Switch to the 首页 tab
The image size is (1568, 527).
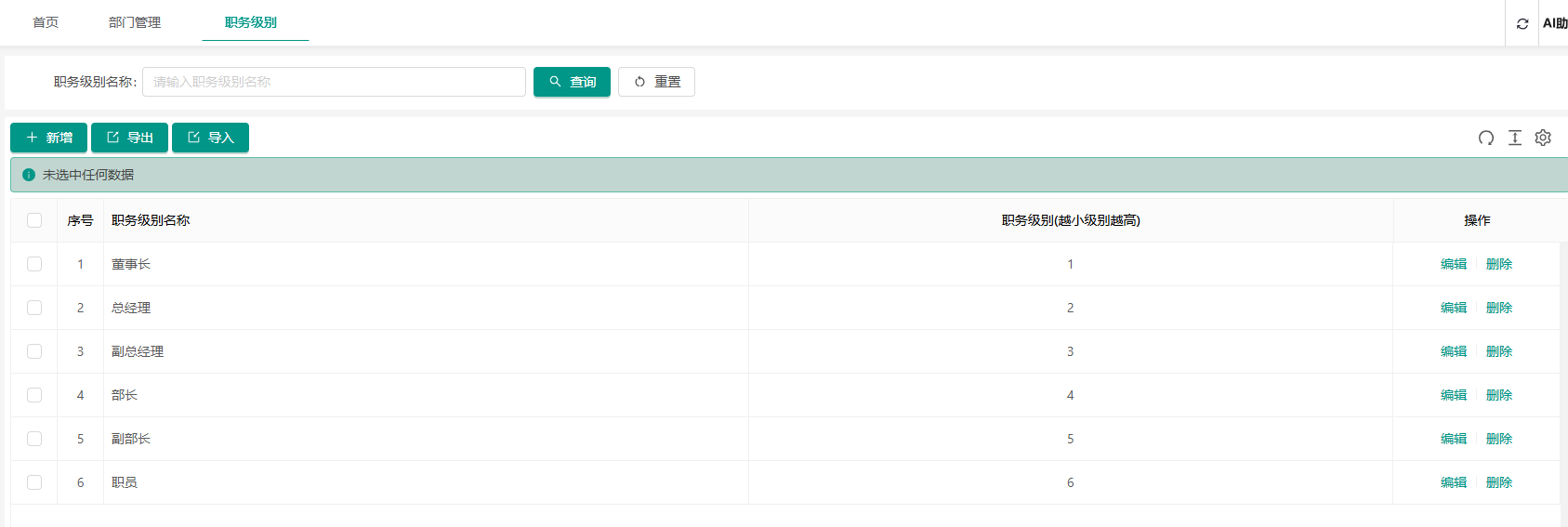coord(46,22)
